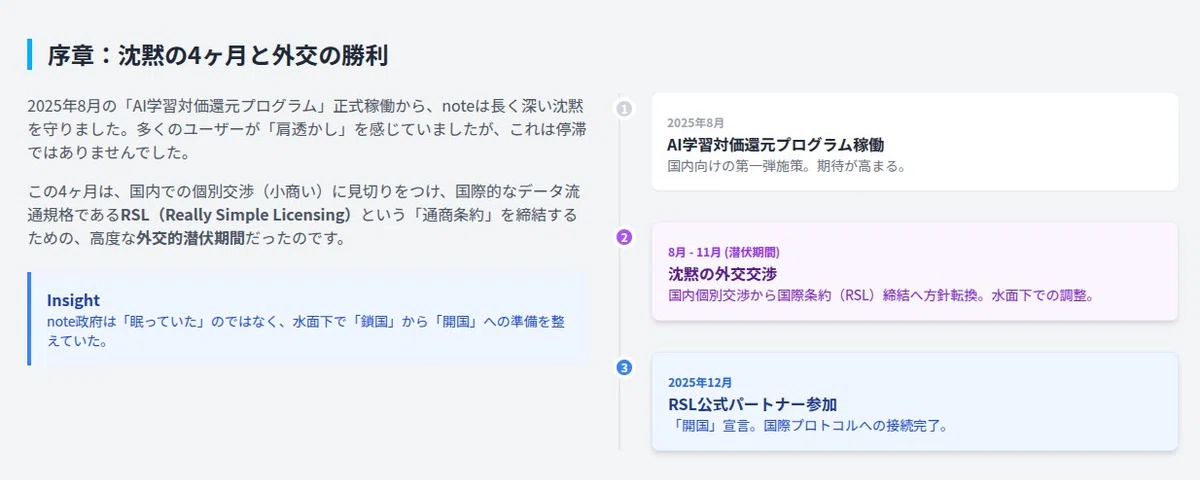Click the date label 2025年8月
Screen dimensions: 1200x480
point(696,122)
